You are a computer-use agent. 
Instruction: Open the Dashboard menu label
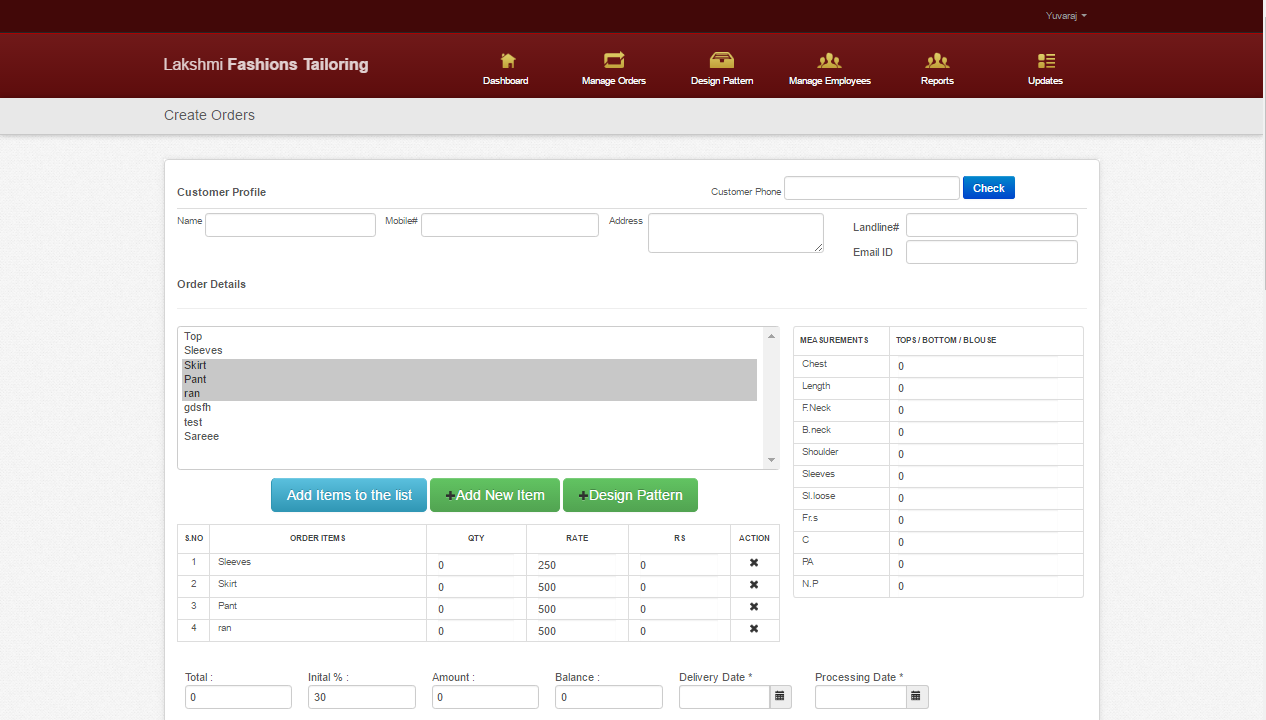506,81
